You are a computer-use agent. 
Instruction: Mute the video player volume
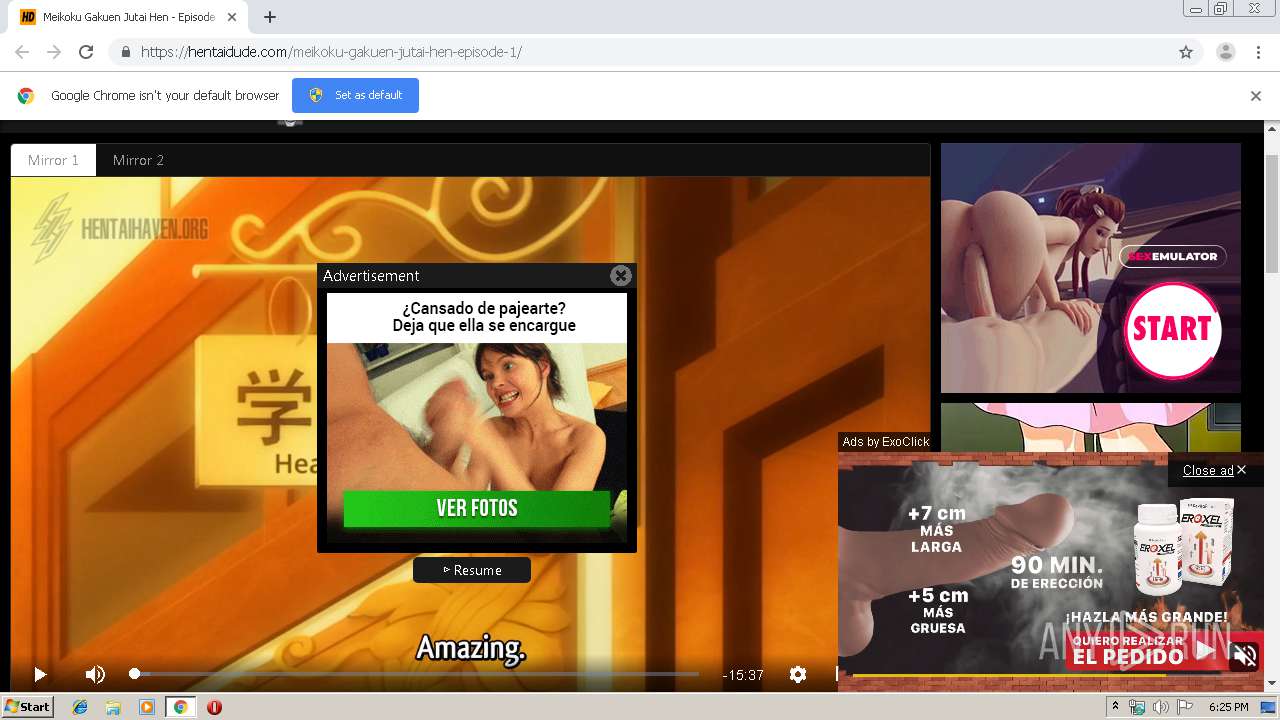(95, 675)
